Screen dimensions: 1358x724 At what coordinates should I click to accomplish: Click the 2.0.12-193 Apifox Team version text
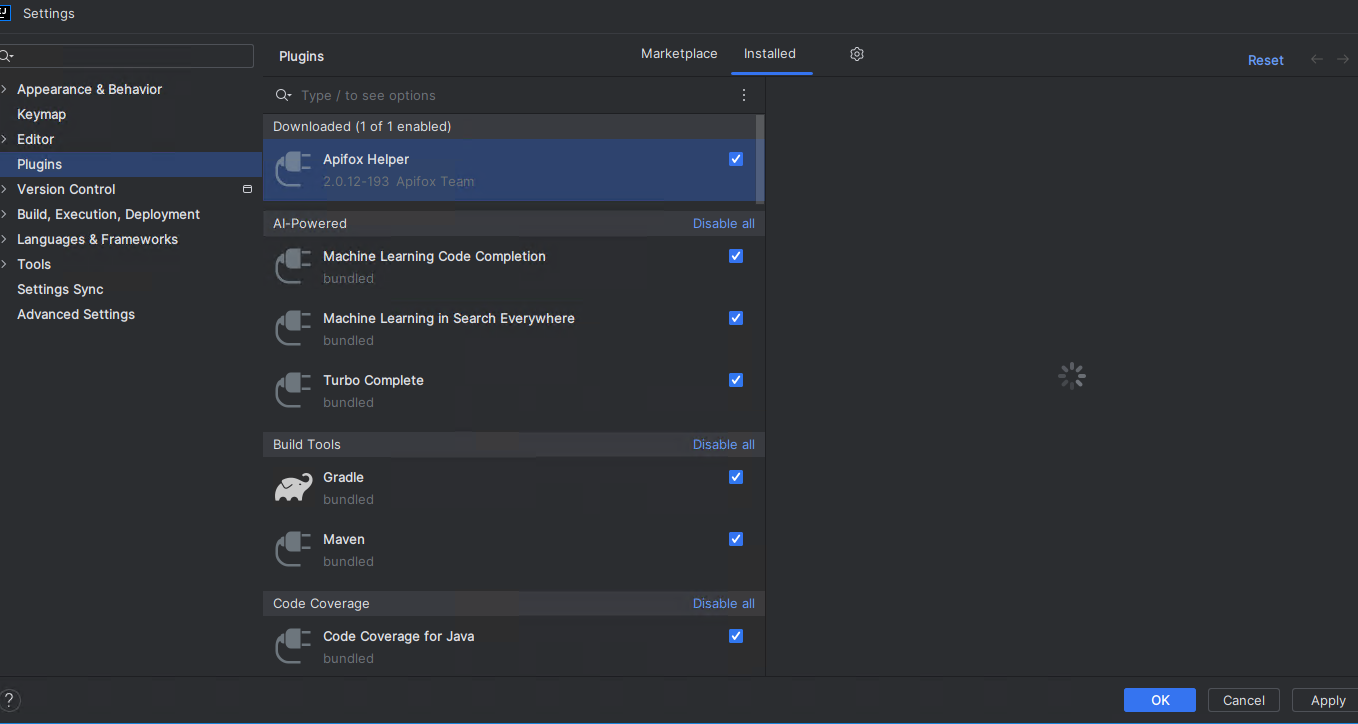pos(399,181)
